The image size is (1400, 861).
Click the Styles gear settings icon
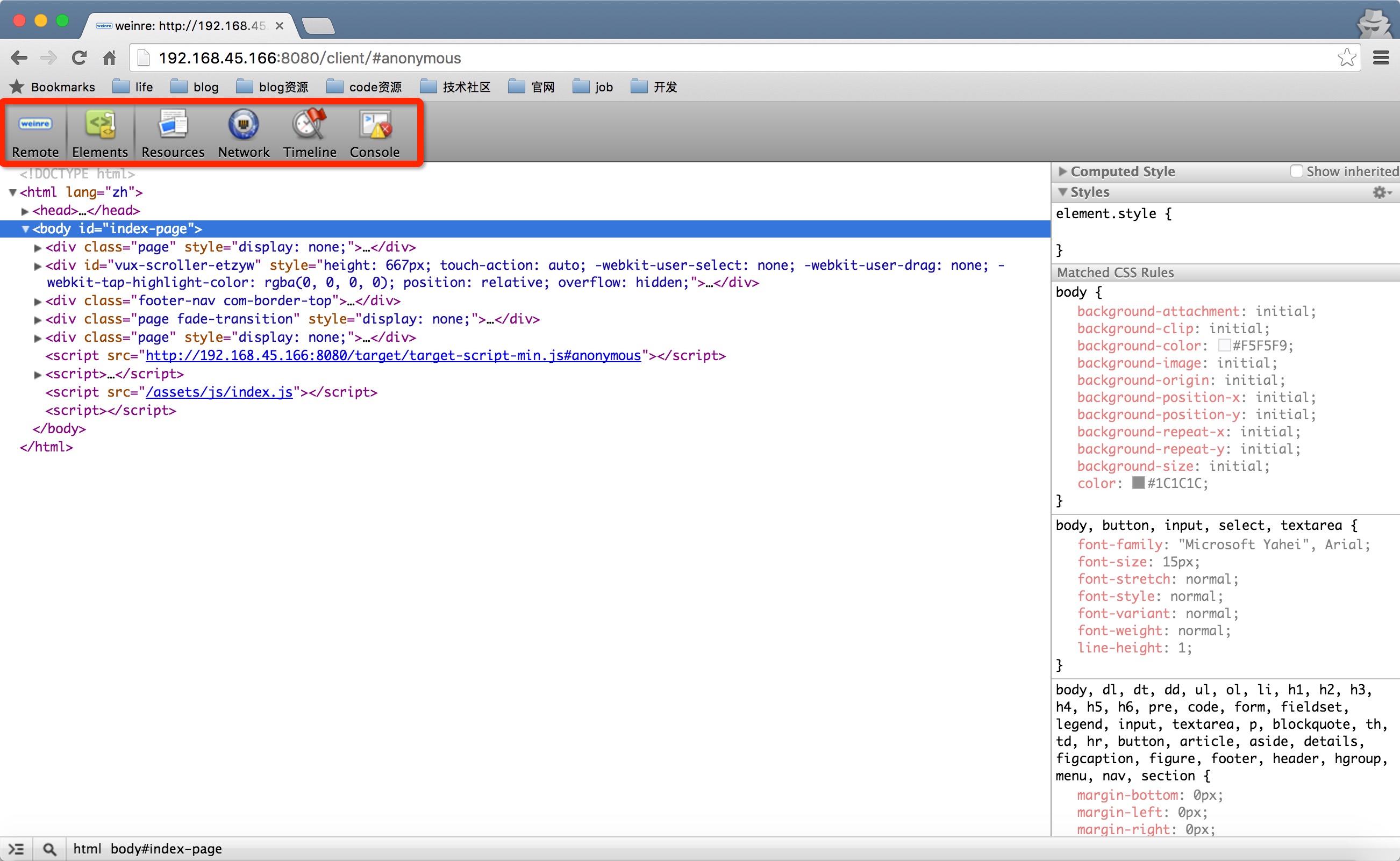[1380, 192]
